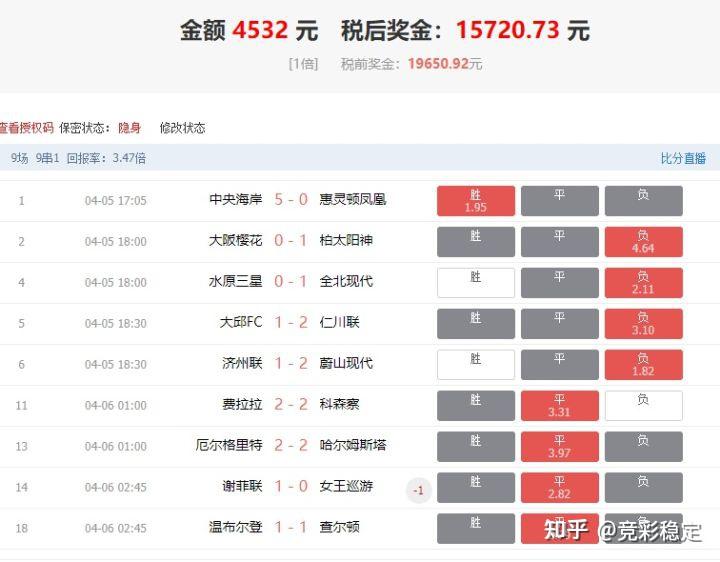Select 负 for 厄尔格里特 vs 哈尔姆斯塔

point(643,446)
